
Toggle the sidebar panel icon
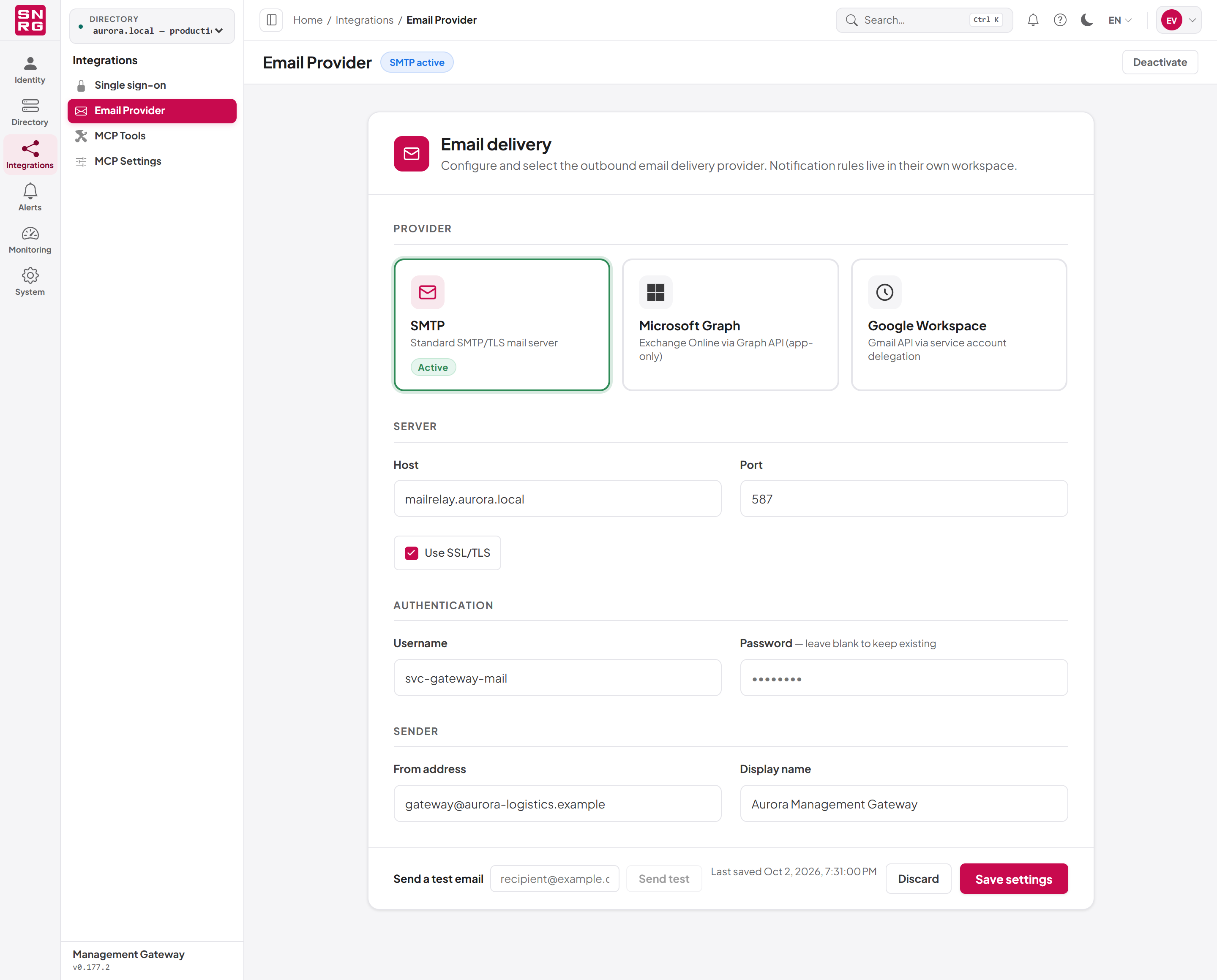[271, 20]
